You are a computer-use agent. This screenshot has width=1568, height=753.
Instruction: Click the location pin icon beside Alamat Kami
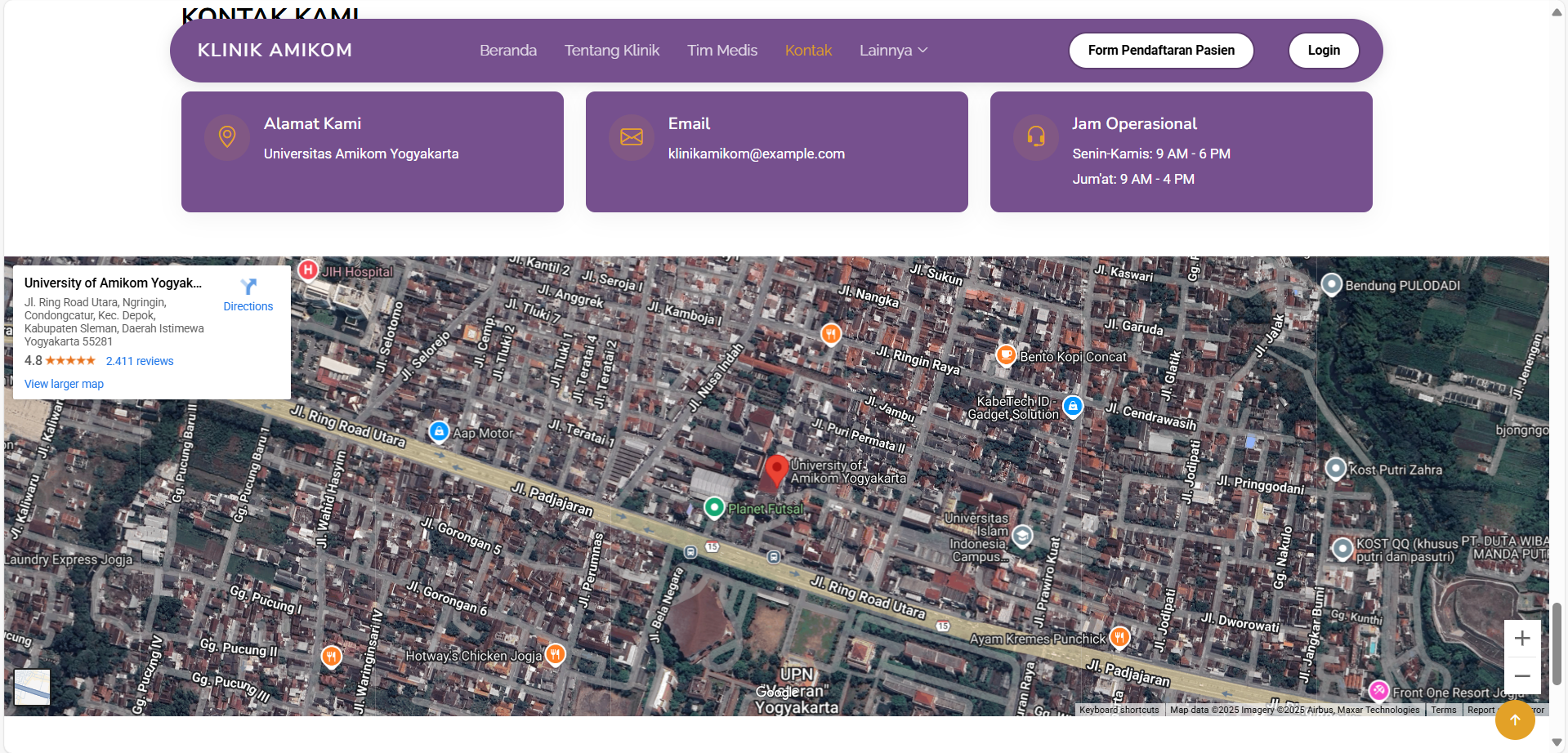pos(227,137)
